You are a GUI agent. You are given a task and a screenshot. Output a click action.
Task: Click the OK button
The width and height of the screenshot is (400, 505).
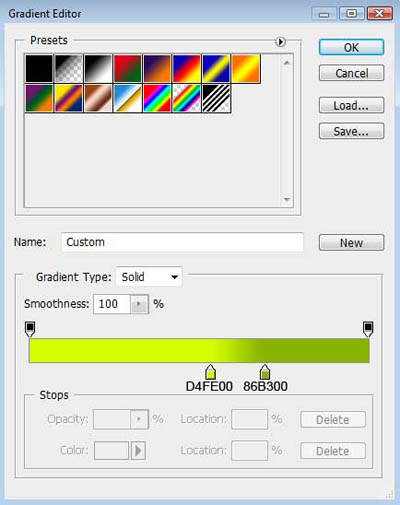(351, 47)
